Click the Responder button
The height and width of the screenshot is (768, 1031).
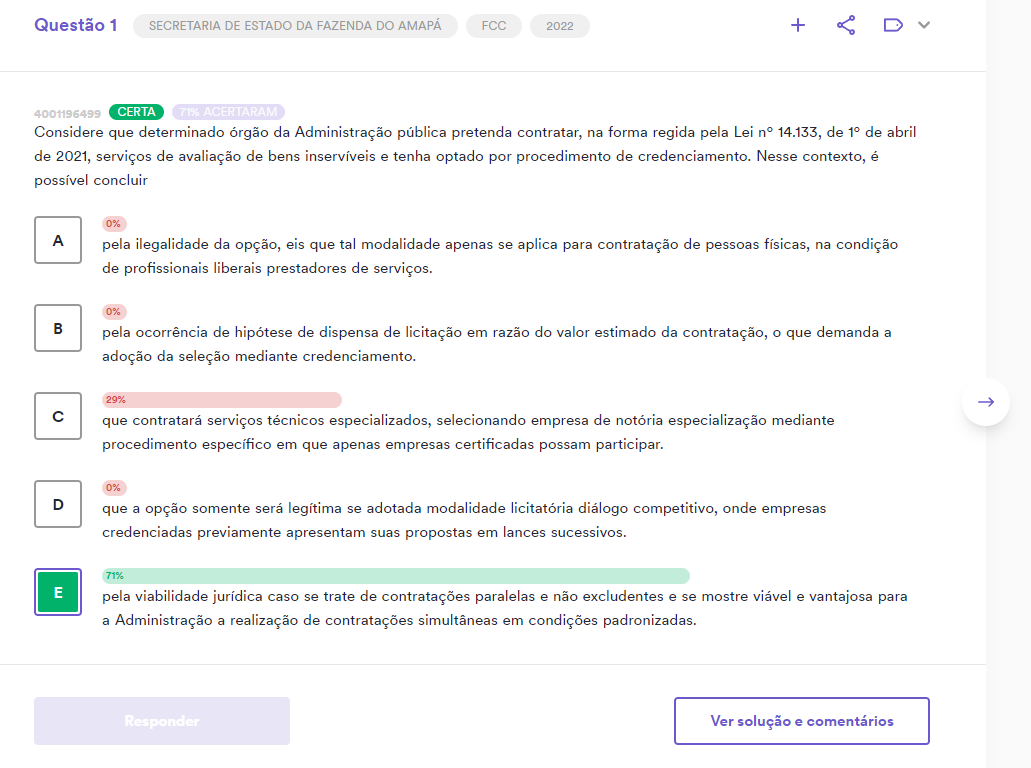(161, 720)
